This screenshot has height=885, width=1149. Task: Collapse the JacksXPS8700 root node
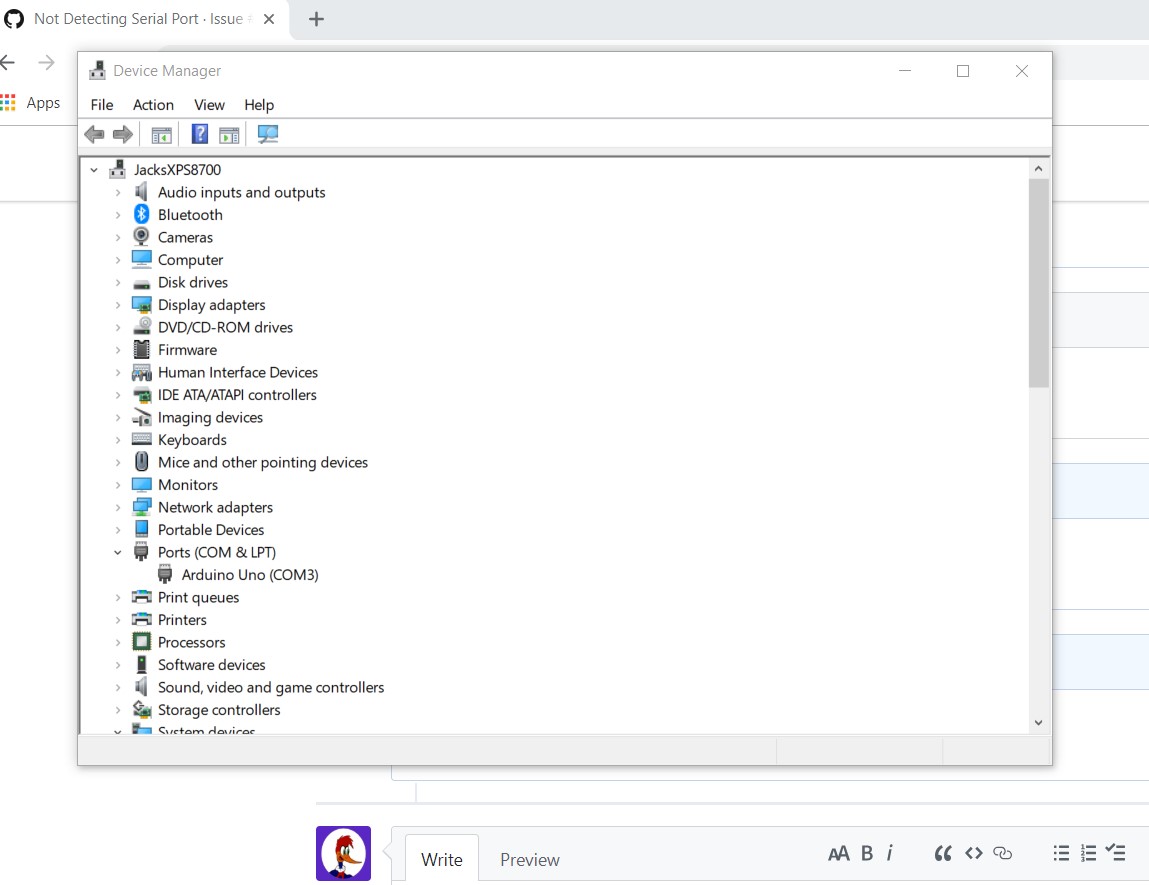94,170
